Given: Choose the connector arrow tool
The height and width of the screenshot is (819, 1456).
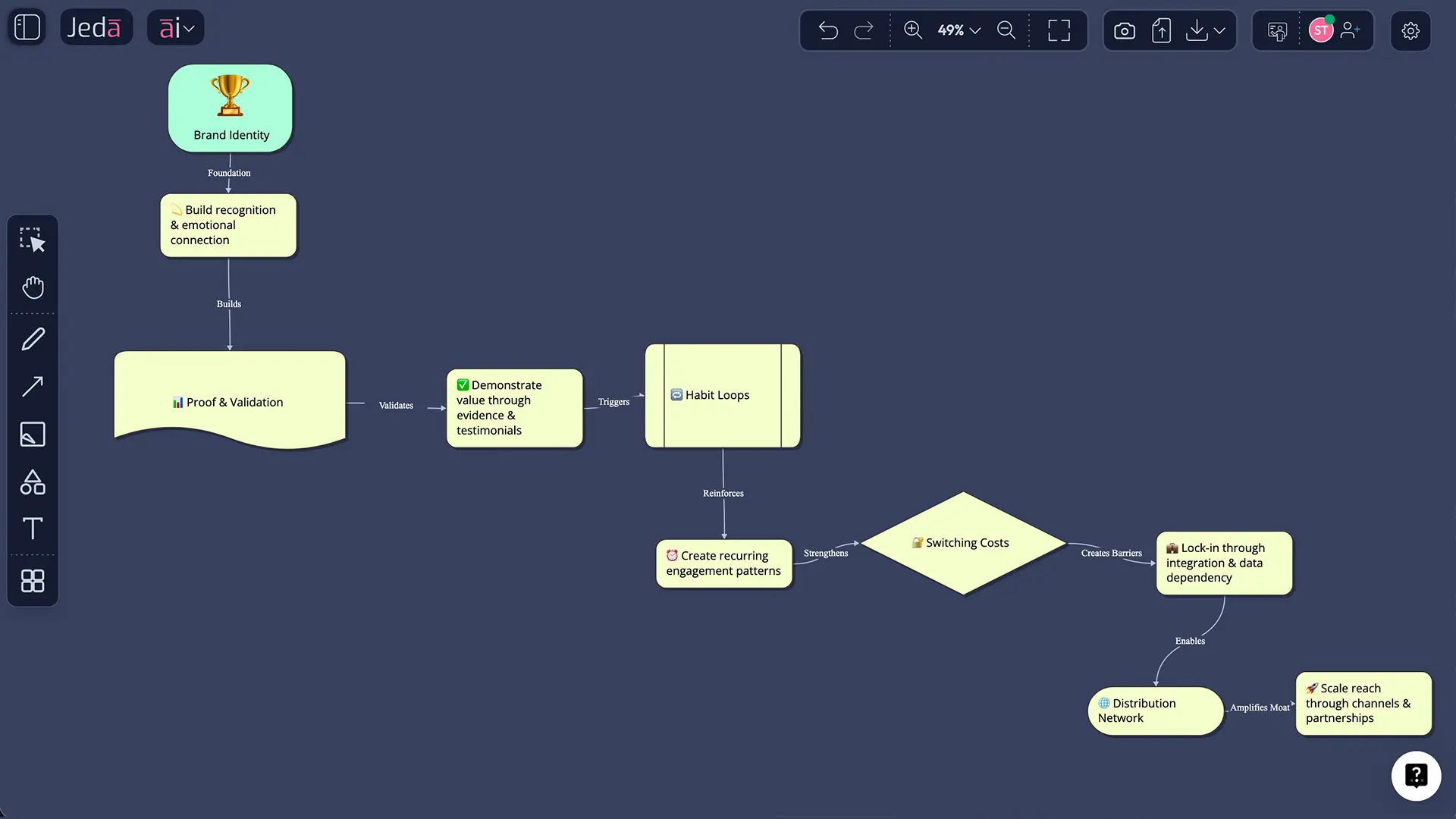Looking at the screenshot, I should tap(33, 387).
